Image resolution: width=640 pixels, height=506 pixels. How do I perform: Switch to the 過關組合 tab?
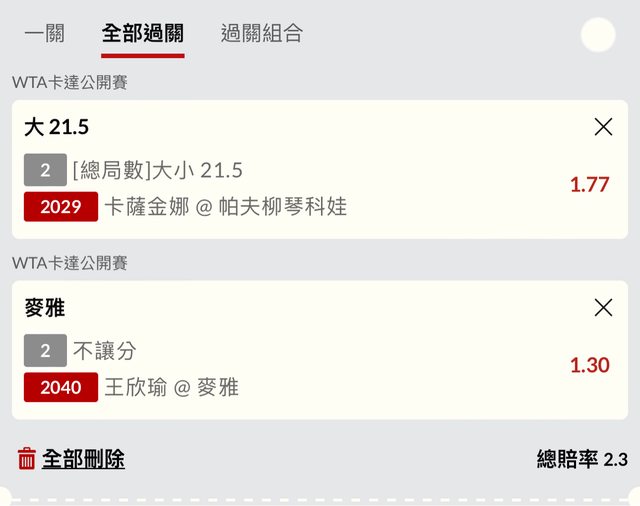261,33
